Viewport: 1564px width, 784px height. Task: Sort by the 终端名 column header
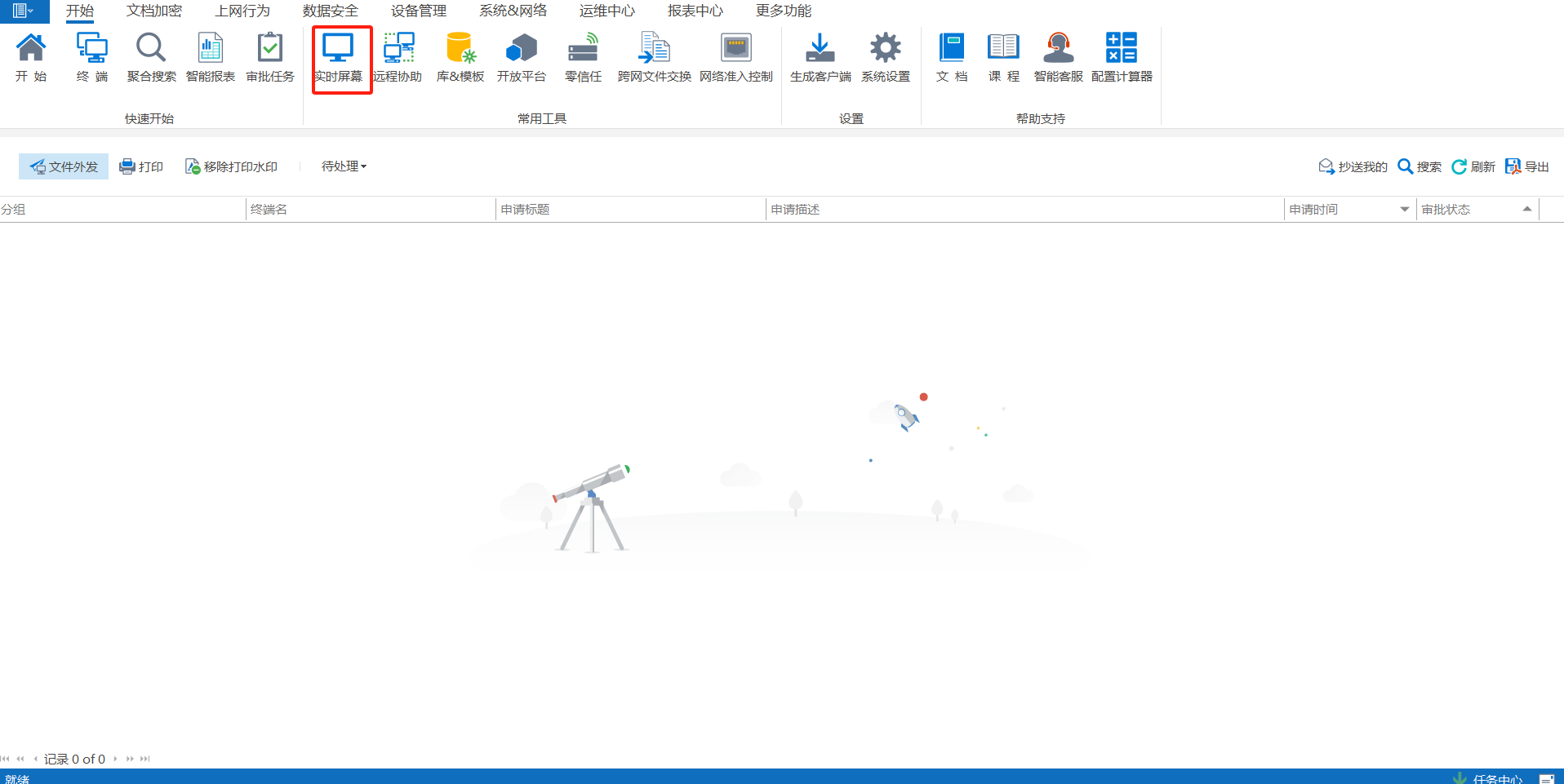pos(371,210)
